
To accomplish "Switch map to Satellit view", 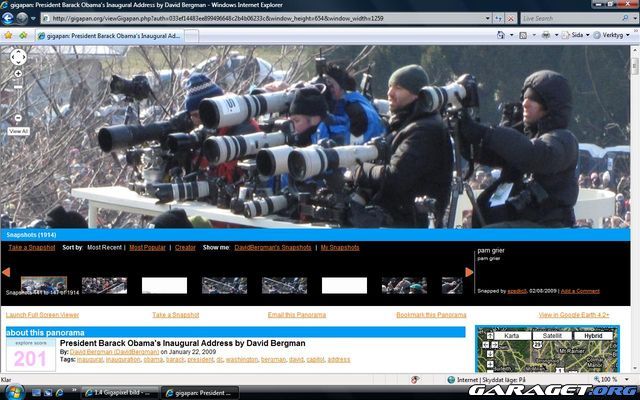I will click(x=552, y=336).
